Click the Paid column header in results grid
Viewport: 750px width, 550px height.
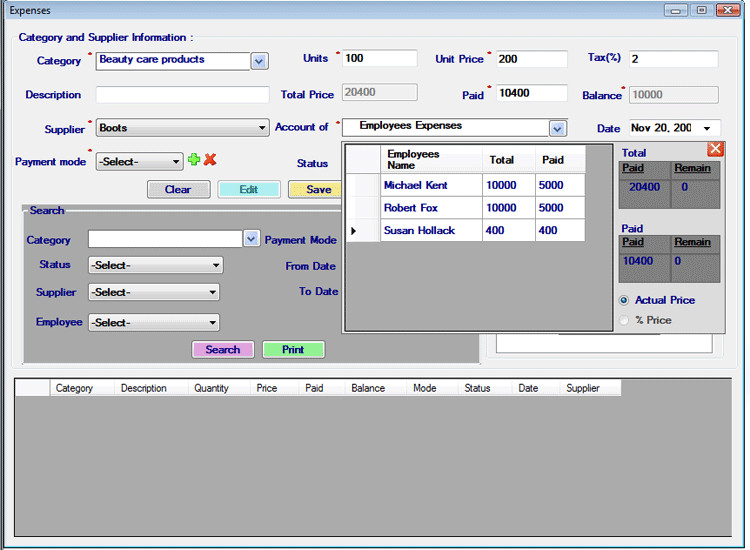click(x=322, y=388)
